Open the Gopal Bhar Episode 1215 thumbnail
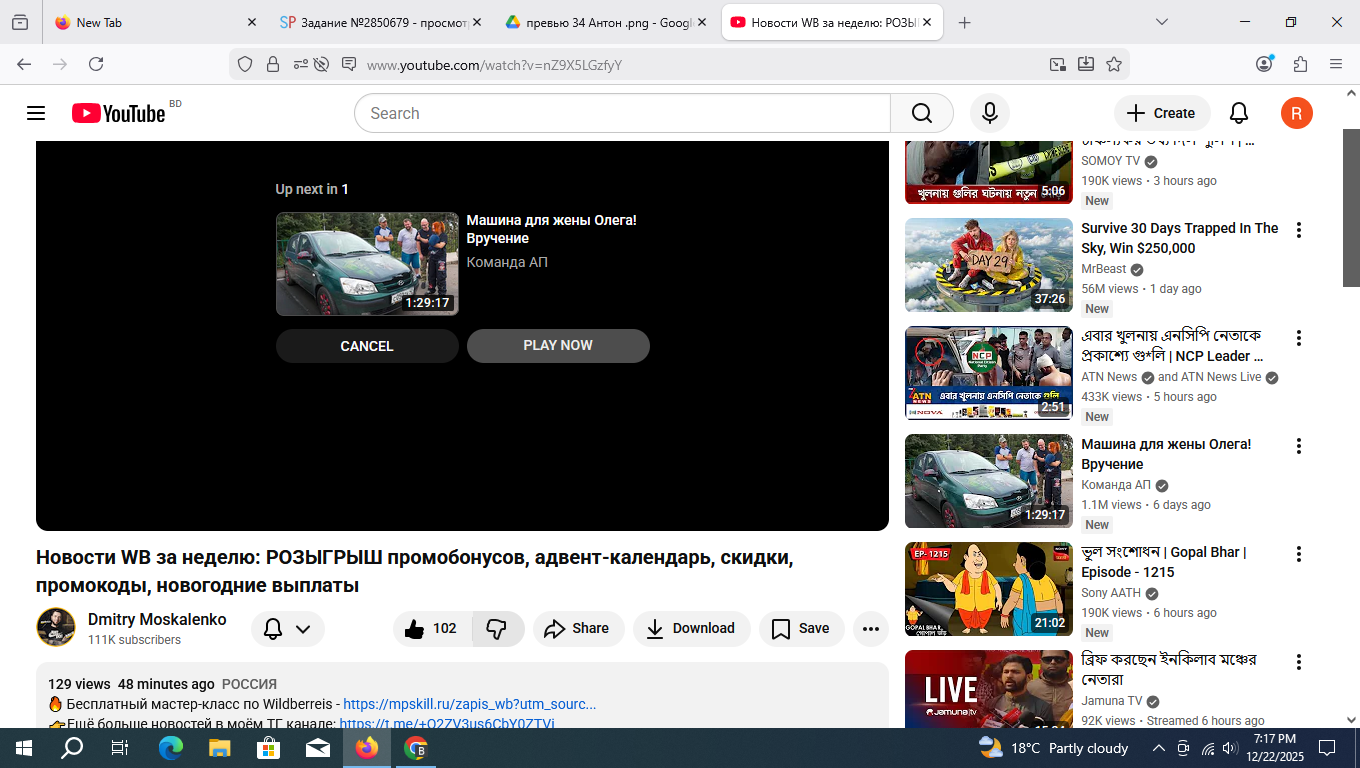This screenshot has width=1360, height=768. (989, 589)
